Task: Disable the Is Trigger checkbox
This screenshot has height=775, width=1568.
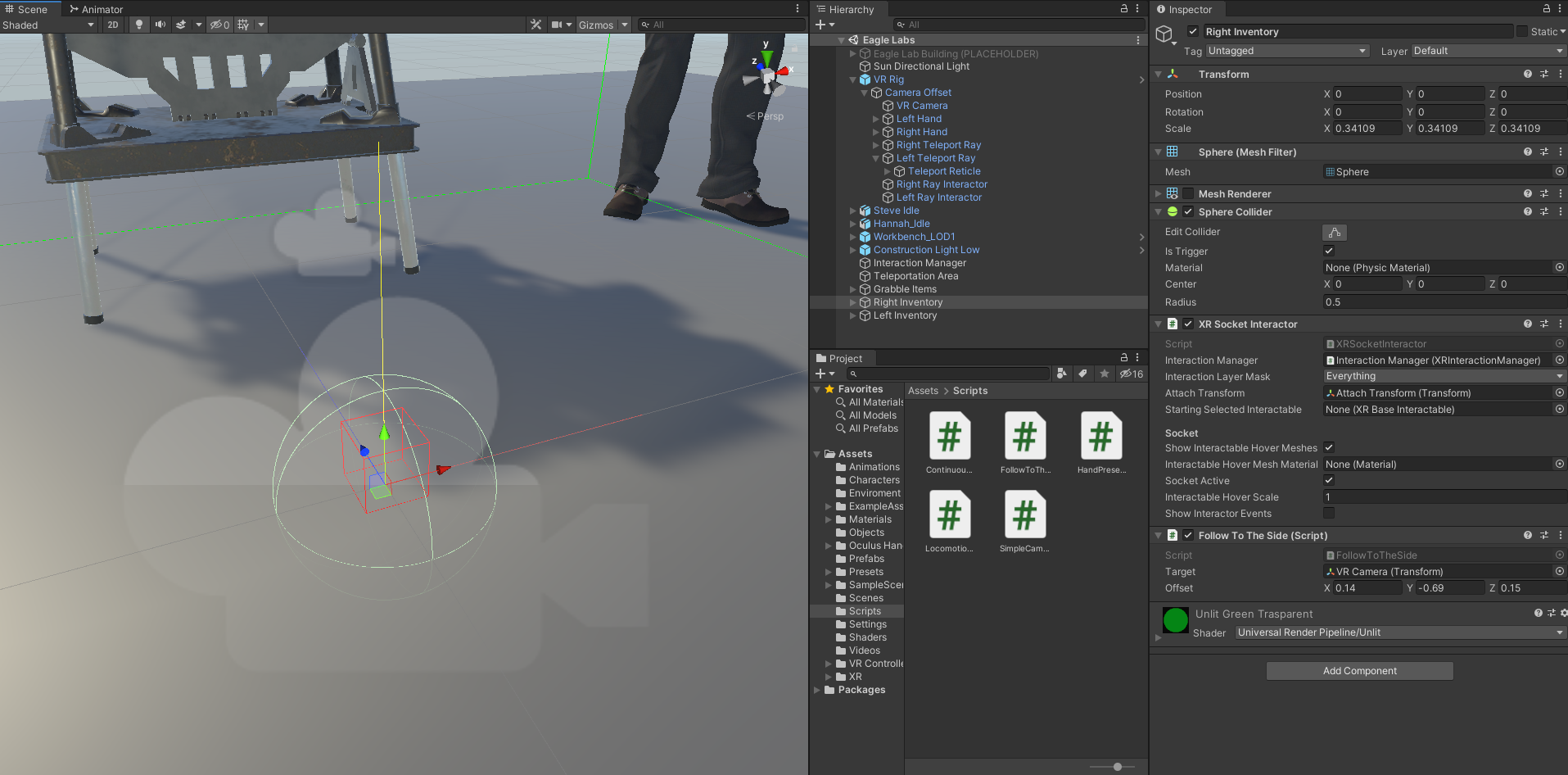Action: [x=1328, y=251]
